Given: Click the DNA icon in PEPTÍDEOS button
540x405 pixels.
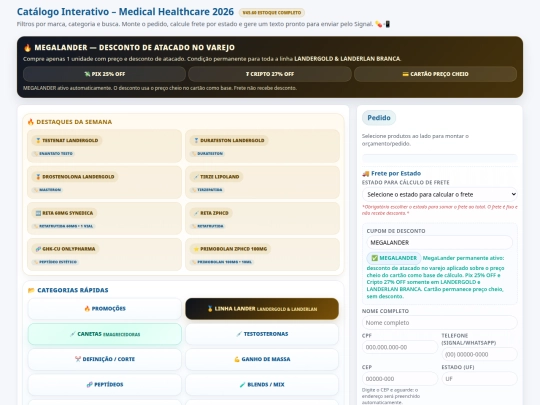Looking at the screenshot, I should point(90,385).
